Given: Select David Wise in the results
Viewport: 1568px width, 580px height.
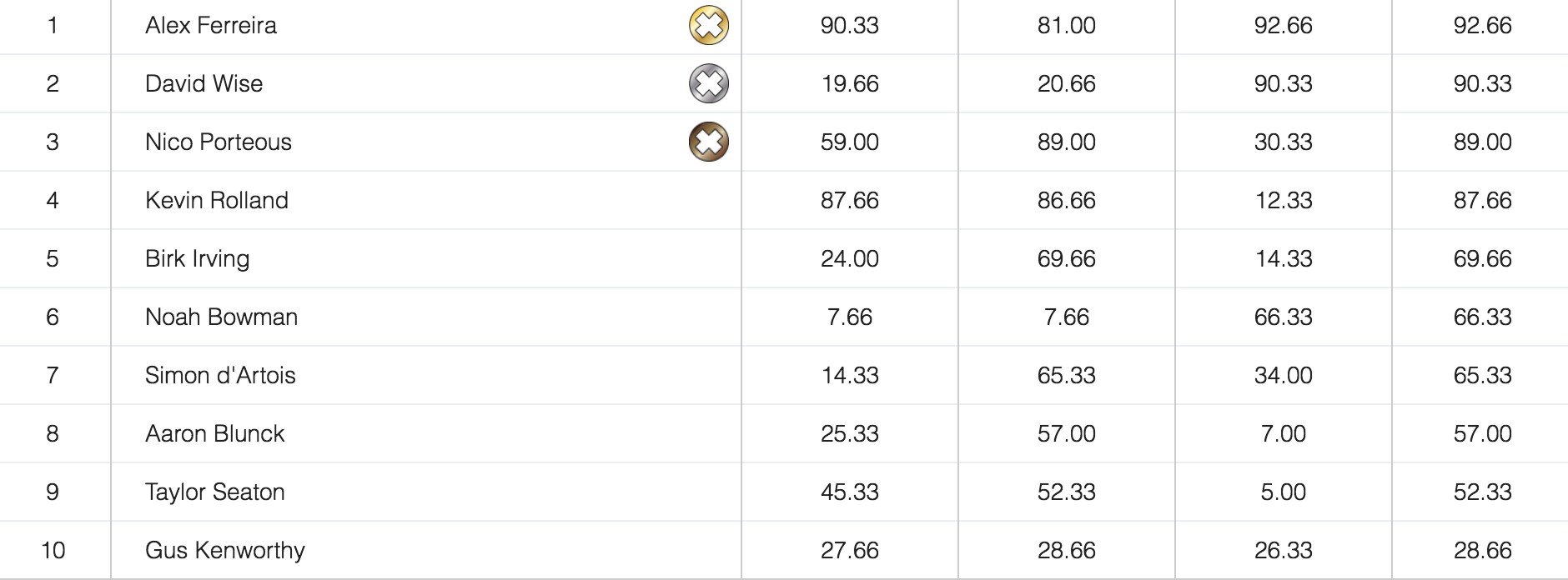Looking at the screenshot, I should point(204,83).
